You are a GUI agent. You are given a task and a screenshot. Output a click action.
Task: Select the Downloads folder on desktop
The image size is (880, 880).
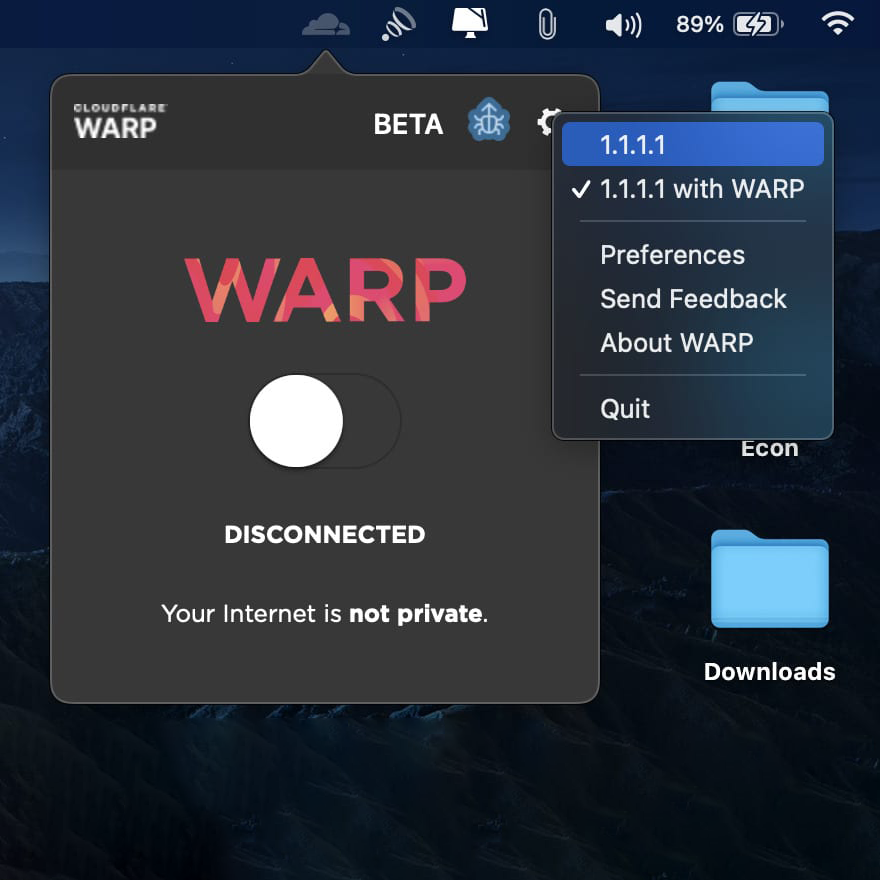[x=769, y=579]
